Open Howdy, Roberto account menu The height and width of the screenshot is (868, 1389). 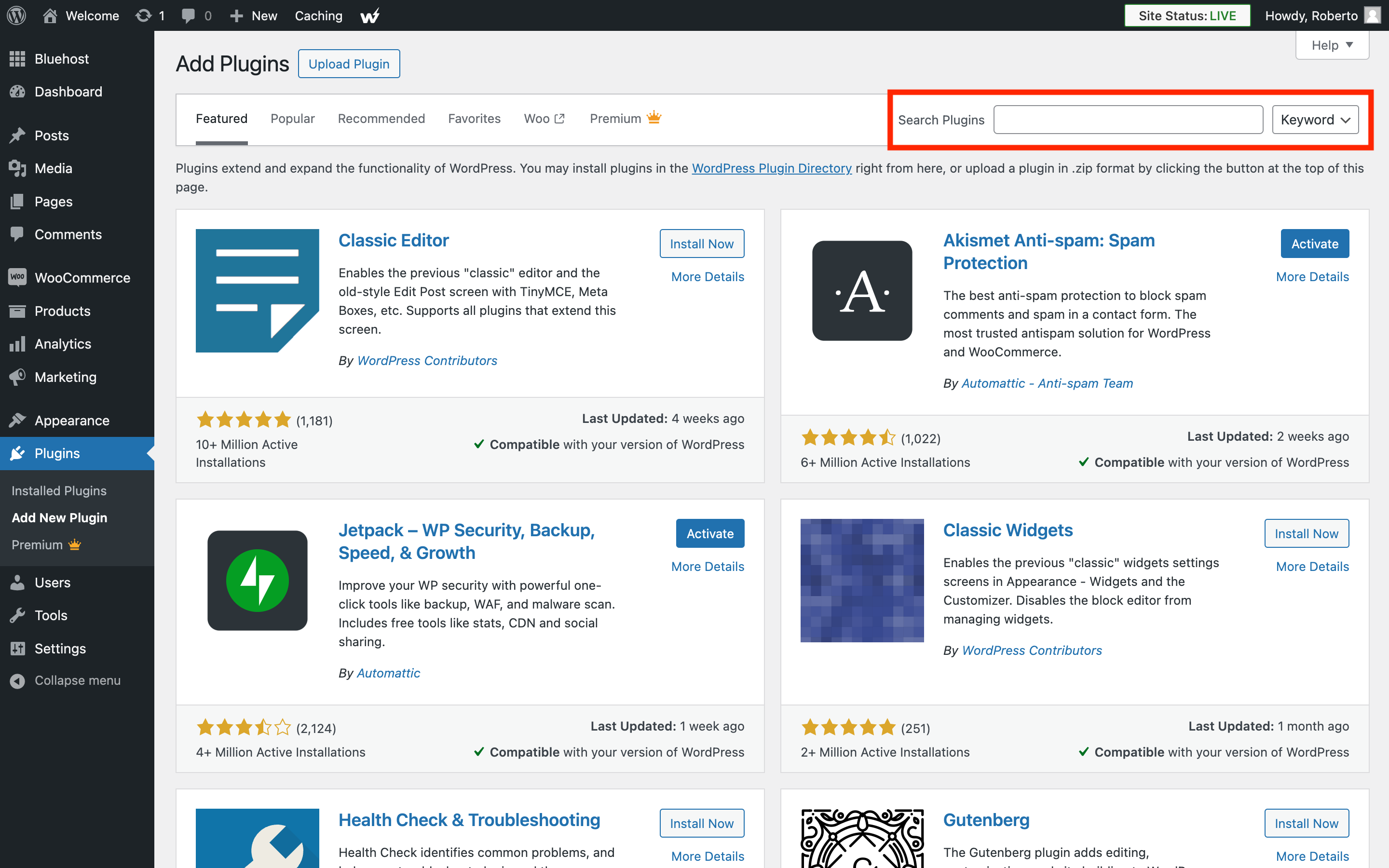click(1322, 15)
